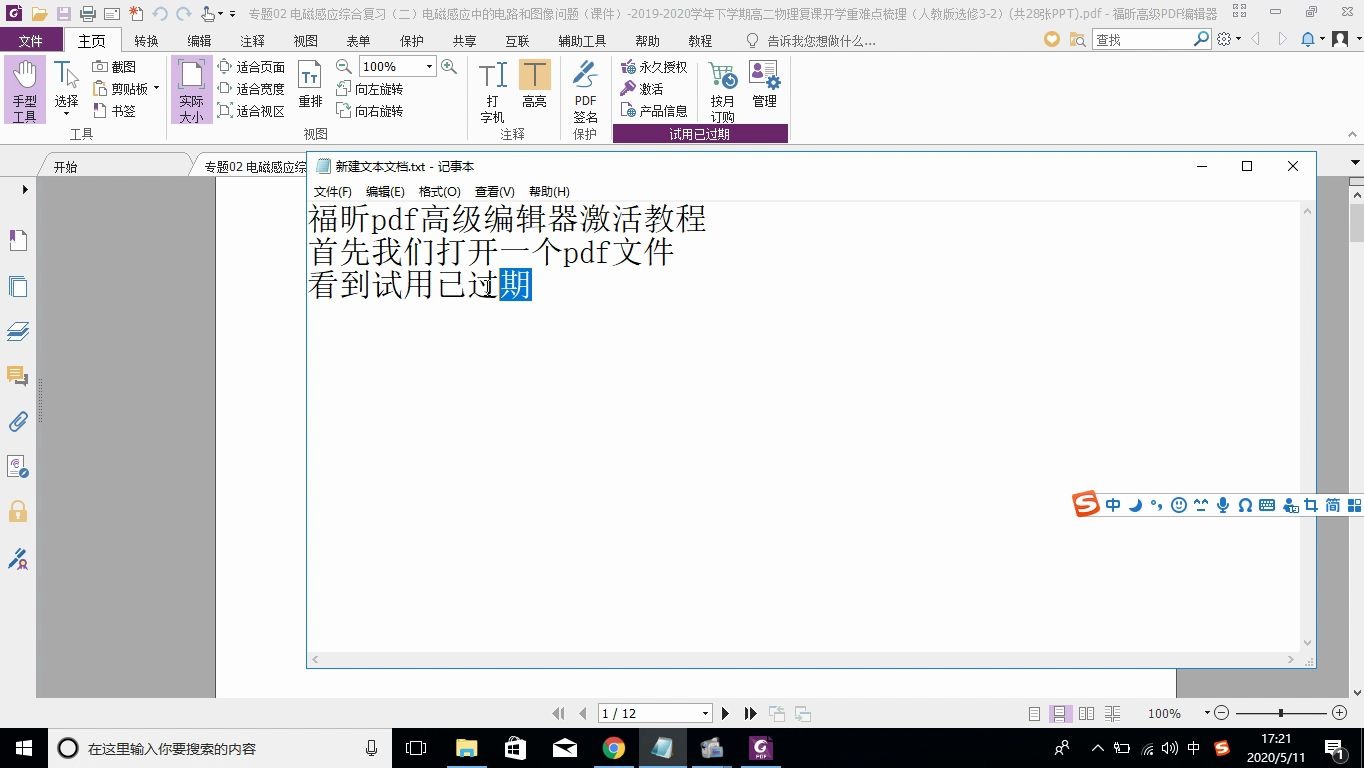Click the Undo arrow in quick access toolbar
1364x768 pixels.
click(x=160, y=14)
